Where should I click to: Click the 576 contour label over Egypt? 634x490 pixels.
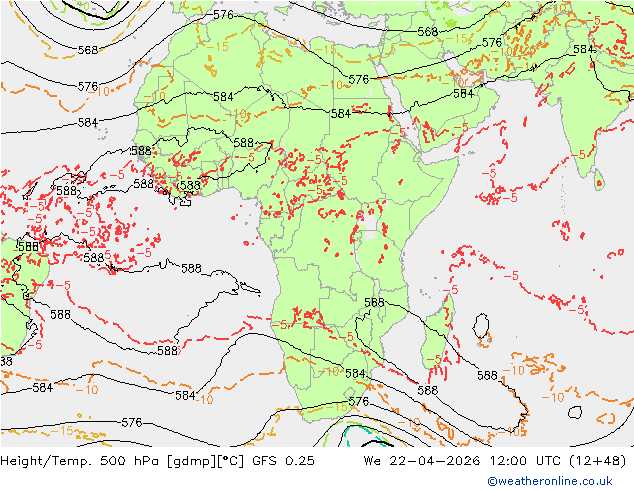[359, 80]
